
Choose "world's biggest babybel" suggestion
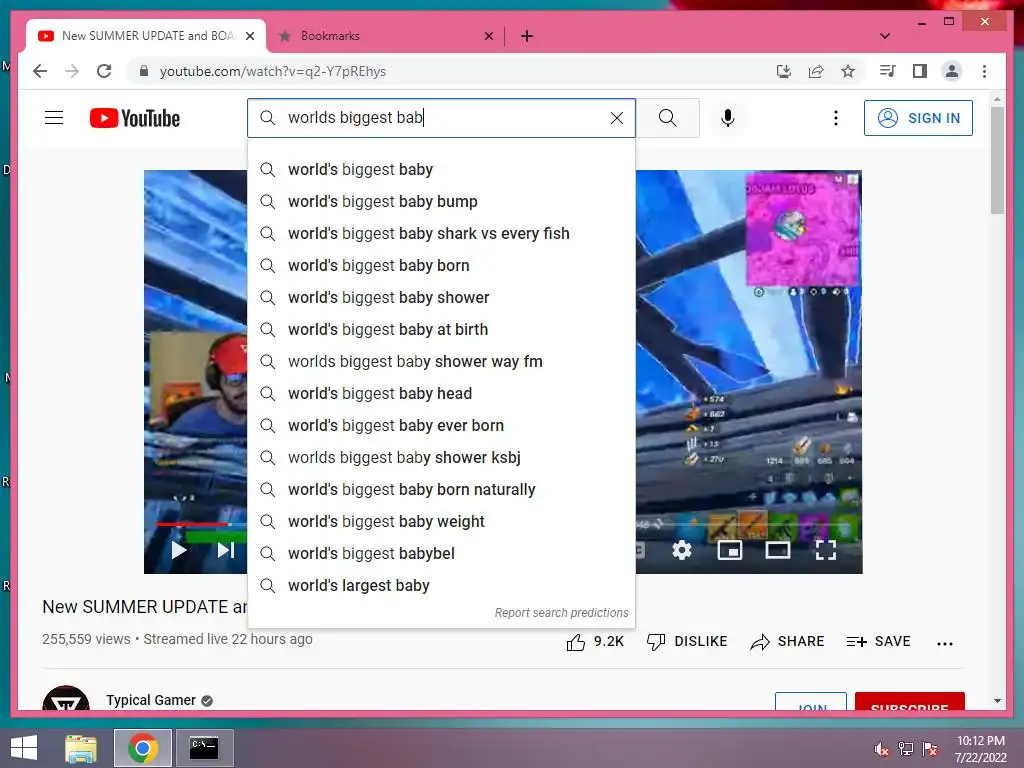(x=441, y=554)
